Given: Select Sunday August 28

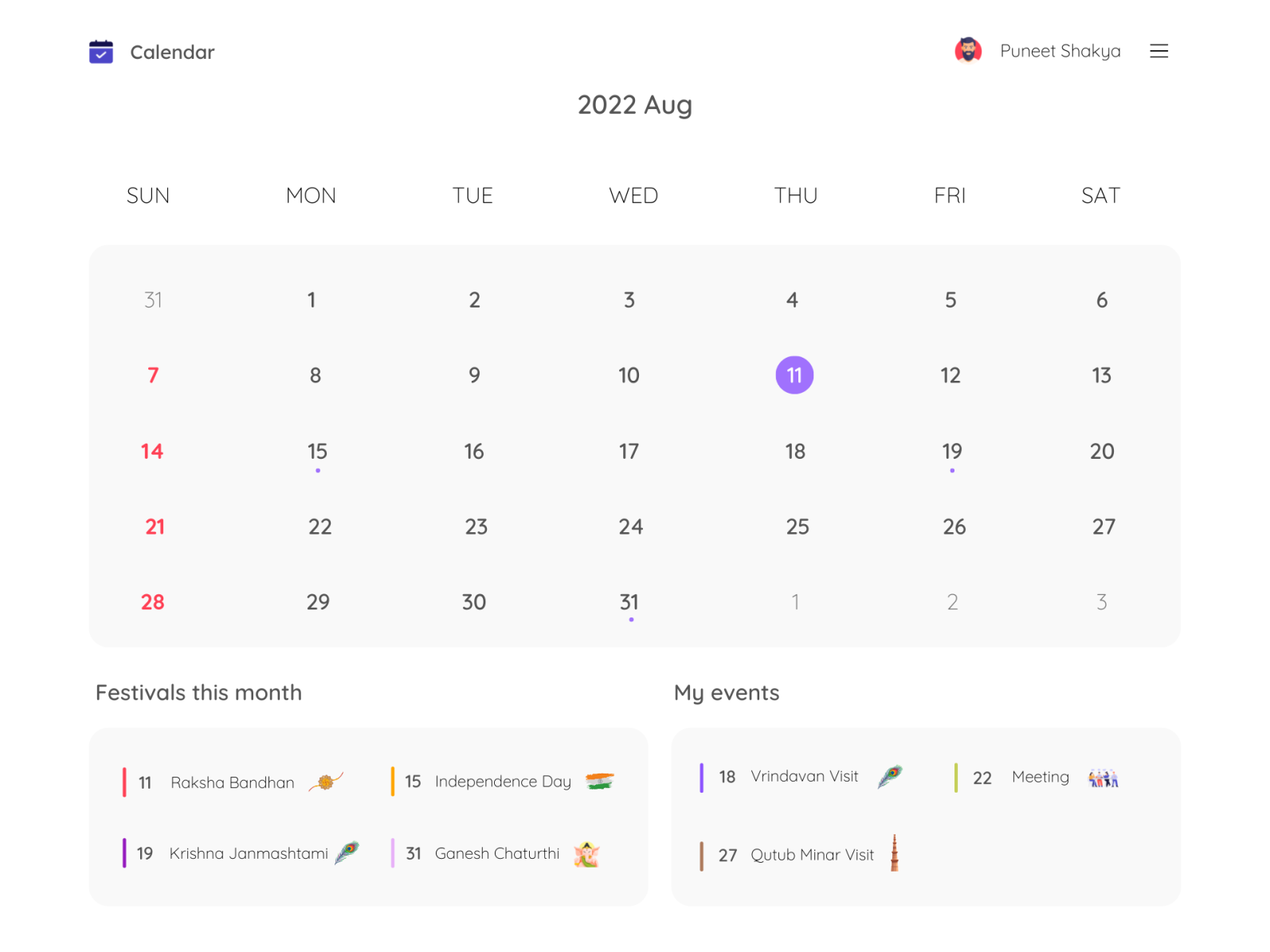Looking at the screenshot, I should click(x=152, y=602).
